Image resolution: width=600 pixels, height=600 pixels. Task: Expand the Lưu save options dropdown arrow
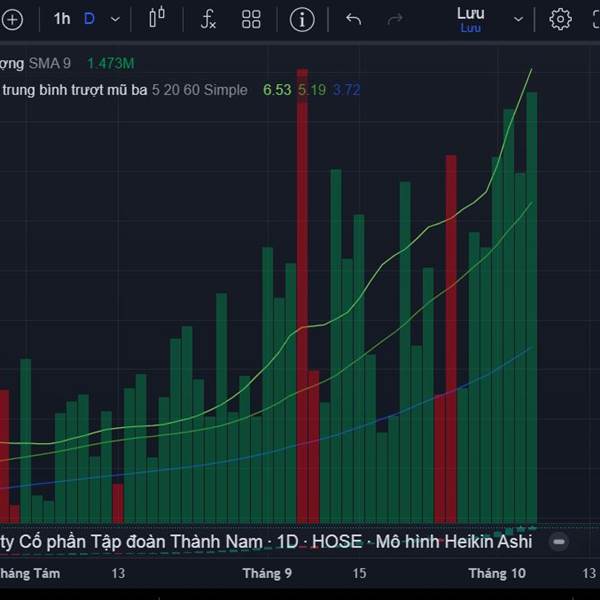click(x=518, y=19)
